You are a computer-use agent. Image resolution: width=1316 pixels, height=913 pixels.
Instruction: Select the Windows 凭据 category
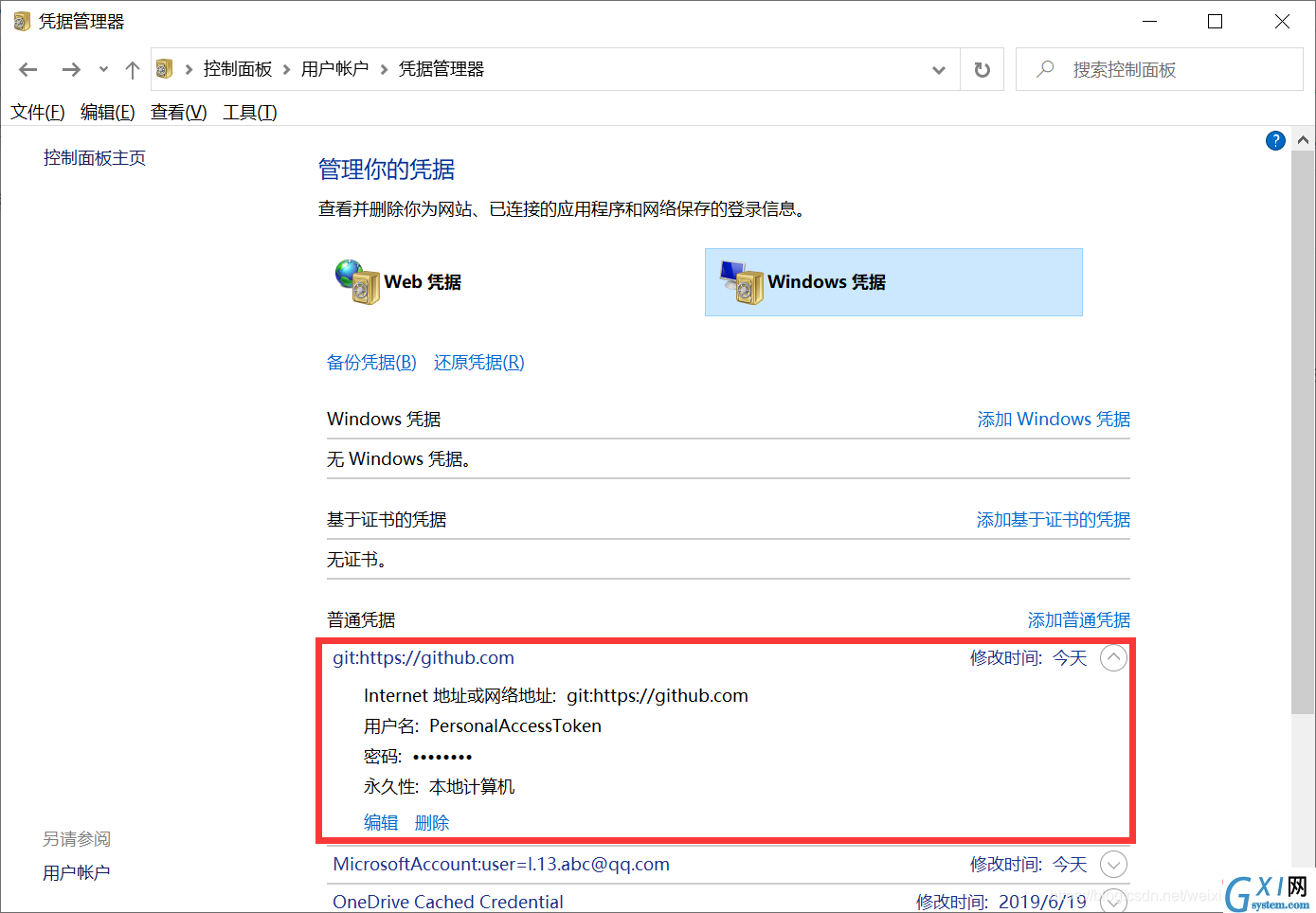(x=893, y=282)
